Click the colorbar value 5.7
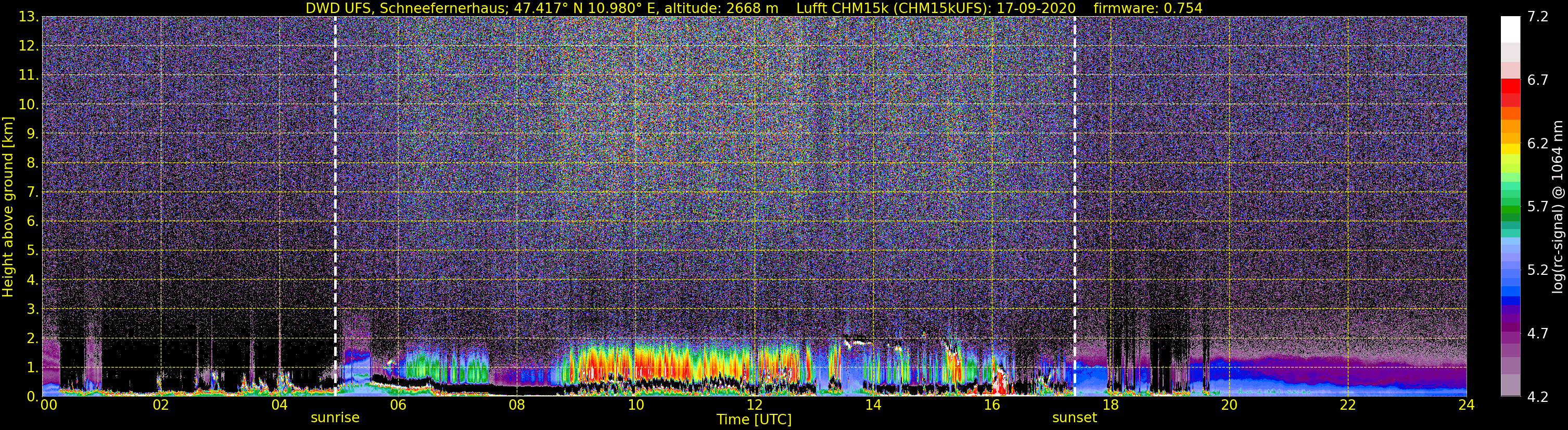The image size is (1568, 430). 1538,207
